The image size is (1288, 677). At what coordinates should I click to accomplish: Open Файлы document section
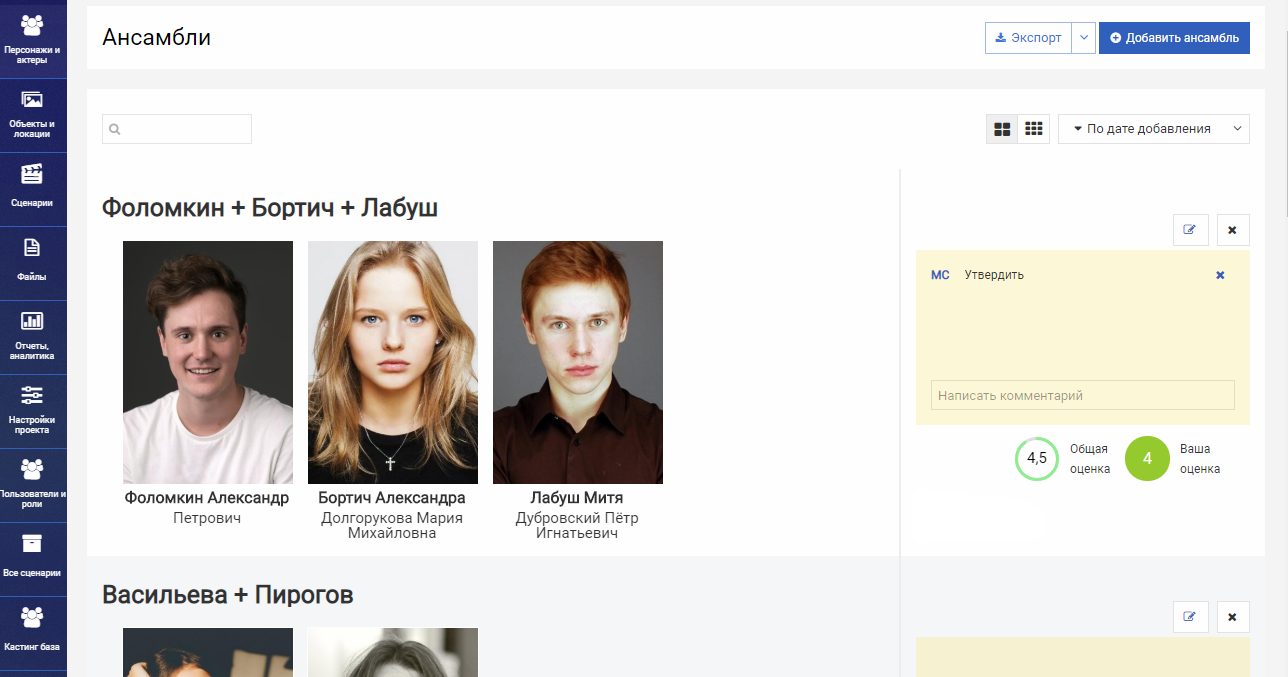[33, 263]
